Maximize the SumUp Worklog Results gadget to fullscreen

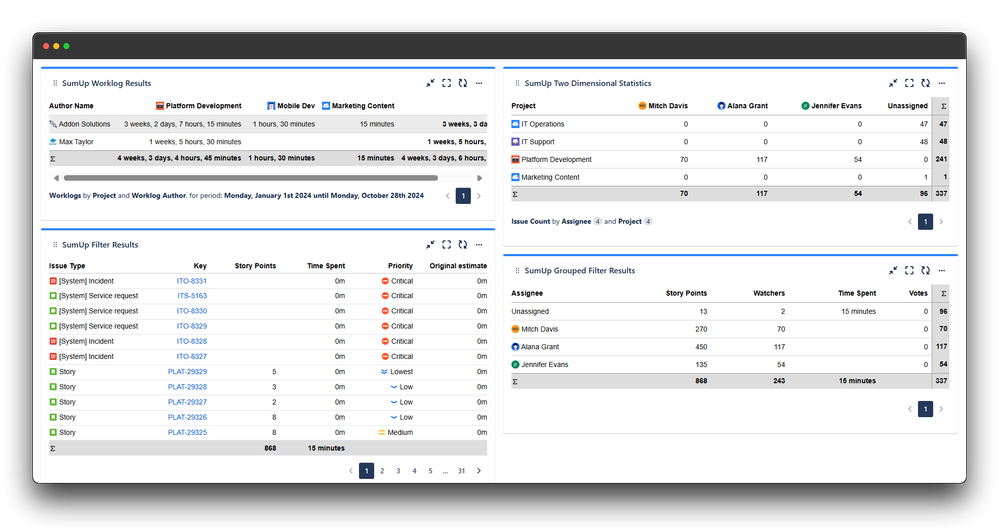click(x=447, y=83)
